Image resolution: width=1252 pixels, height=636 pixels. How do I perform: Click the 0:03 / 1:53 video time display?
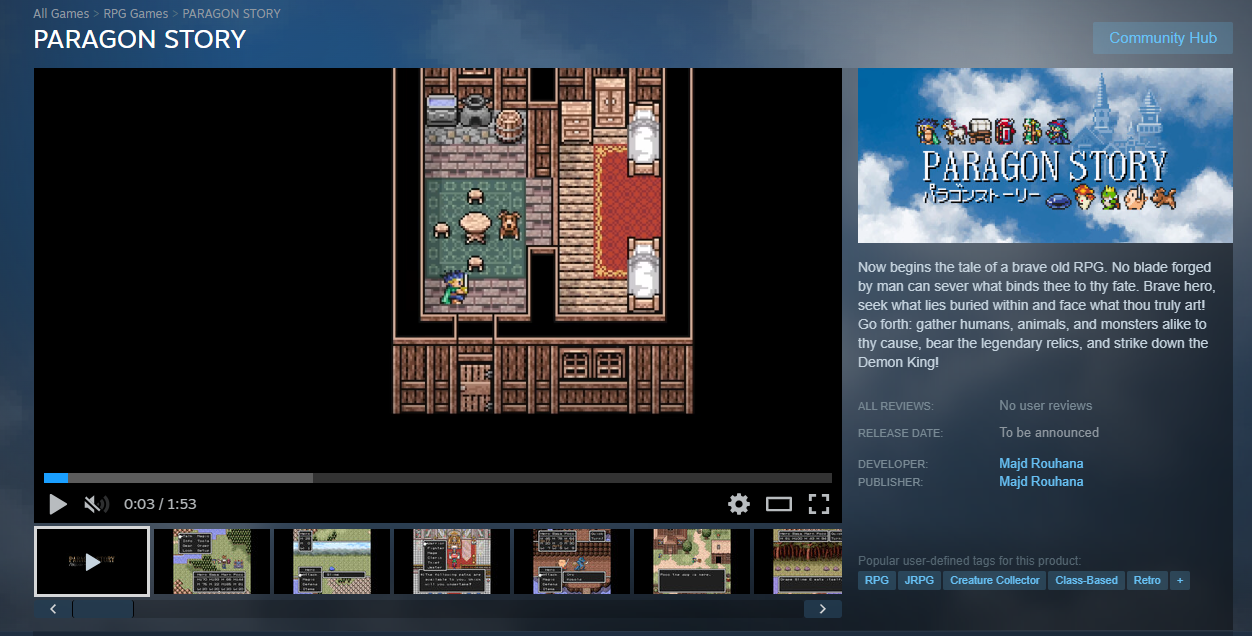tap(160, 504)
